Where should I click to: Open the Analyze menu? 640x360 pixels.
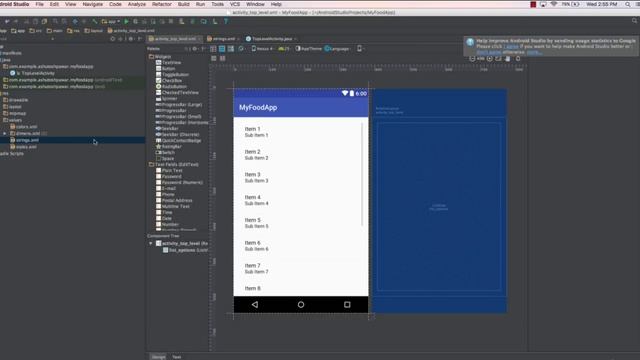tap(137, 4)
